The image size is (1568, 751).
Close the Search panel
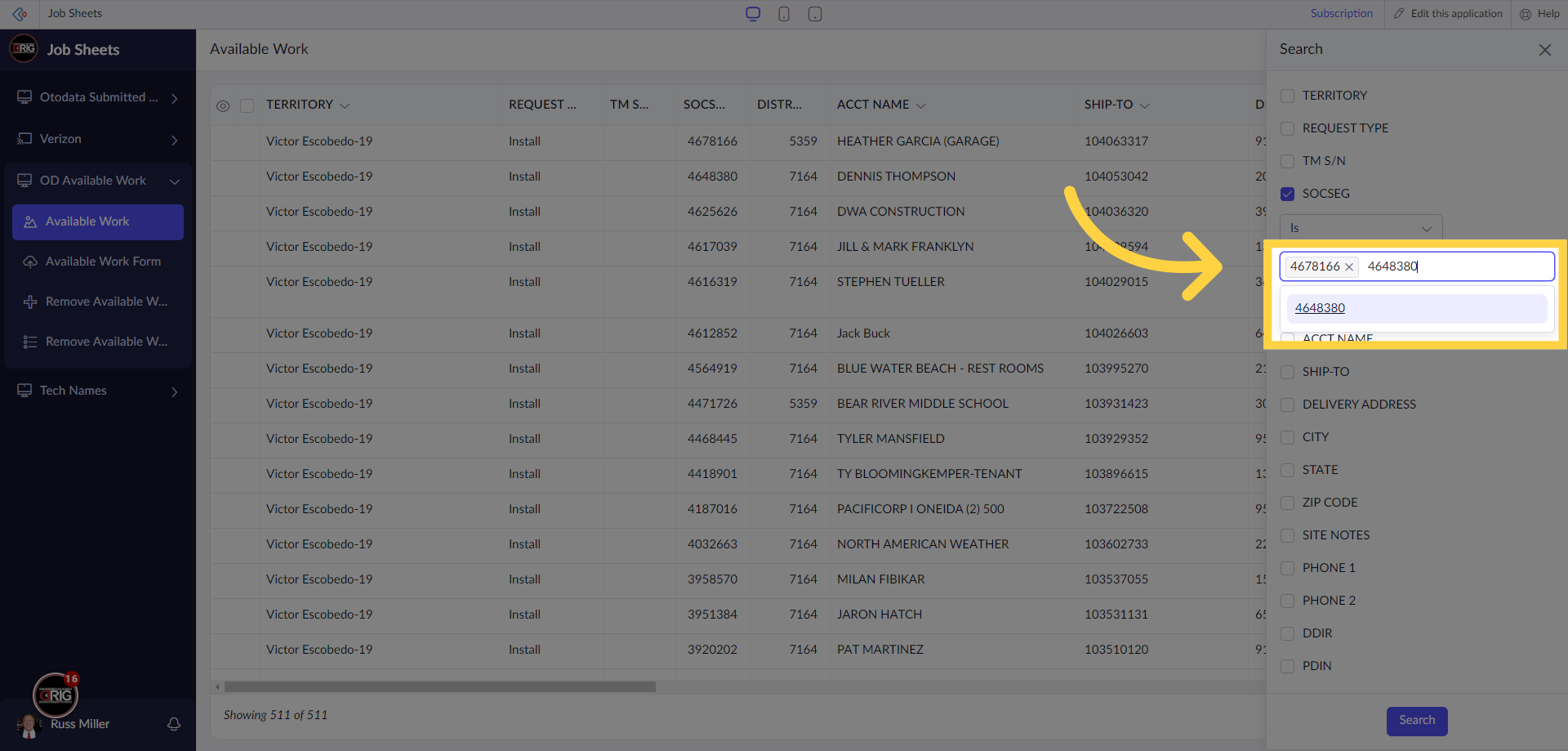click(x=1545, y=50)
